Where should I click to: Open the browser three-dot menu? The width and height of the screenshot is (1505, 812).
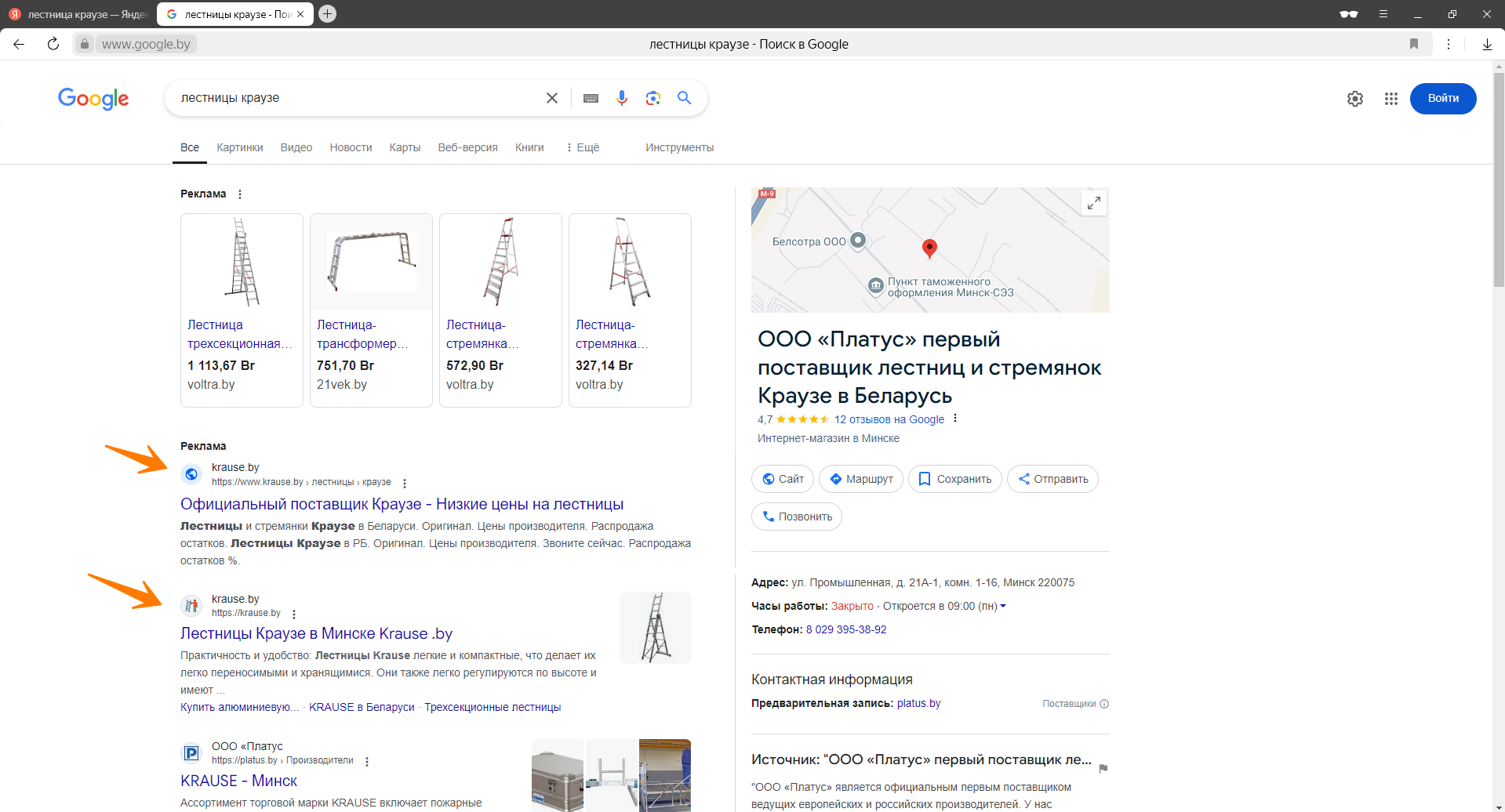click(x=1449, y=44)
